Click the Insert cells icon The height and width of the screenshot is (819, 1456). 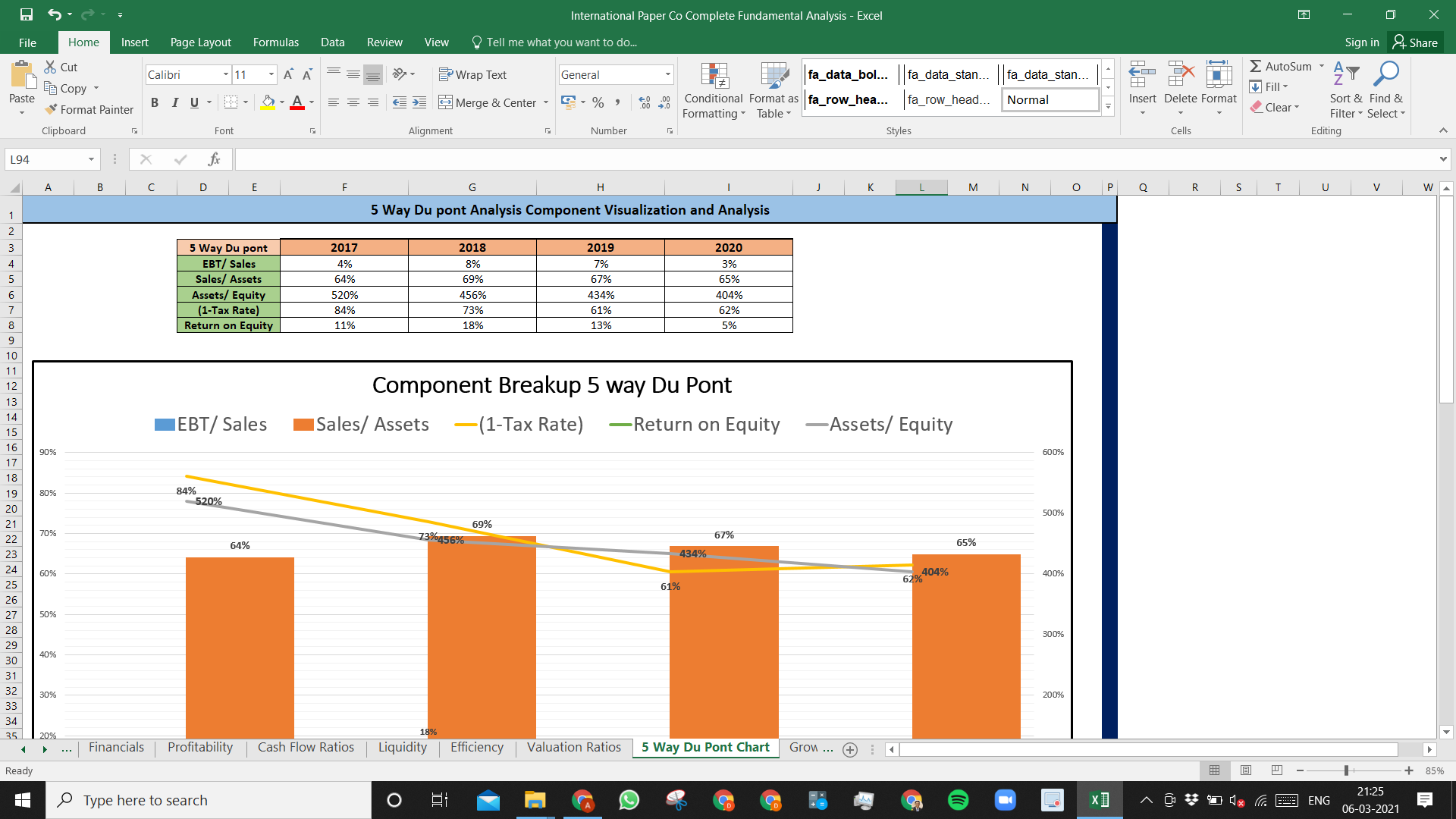click(x=1142, y=74)
